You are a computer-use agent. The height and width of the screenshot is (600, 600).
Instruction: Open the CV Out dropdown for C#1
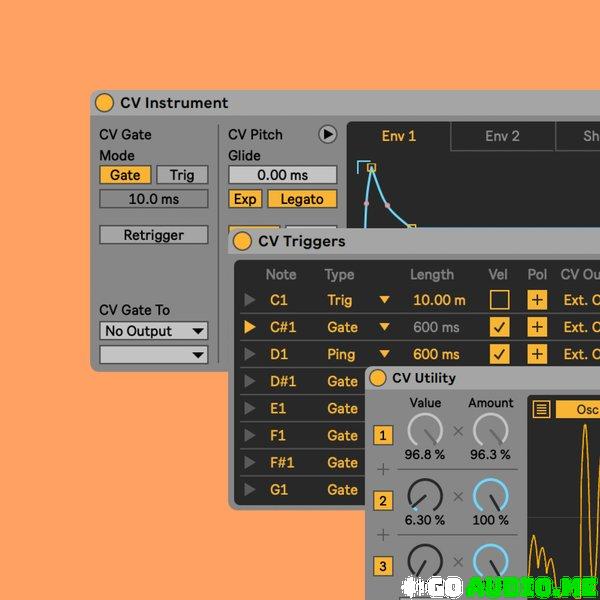[x=581, y=327]
